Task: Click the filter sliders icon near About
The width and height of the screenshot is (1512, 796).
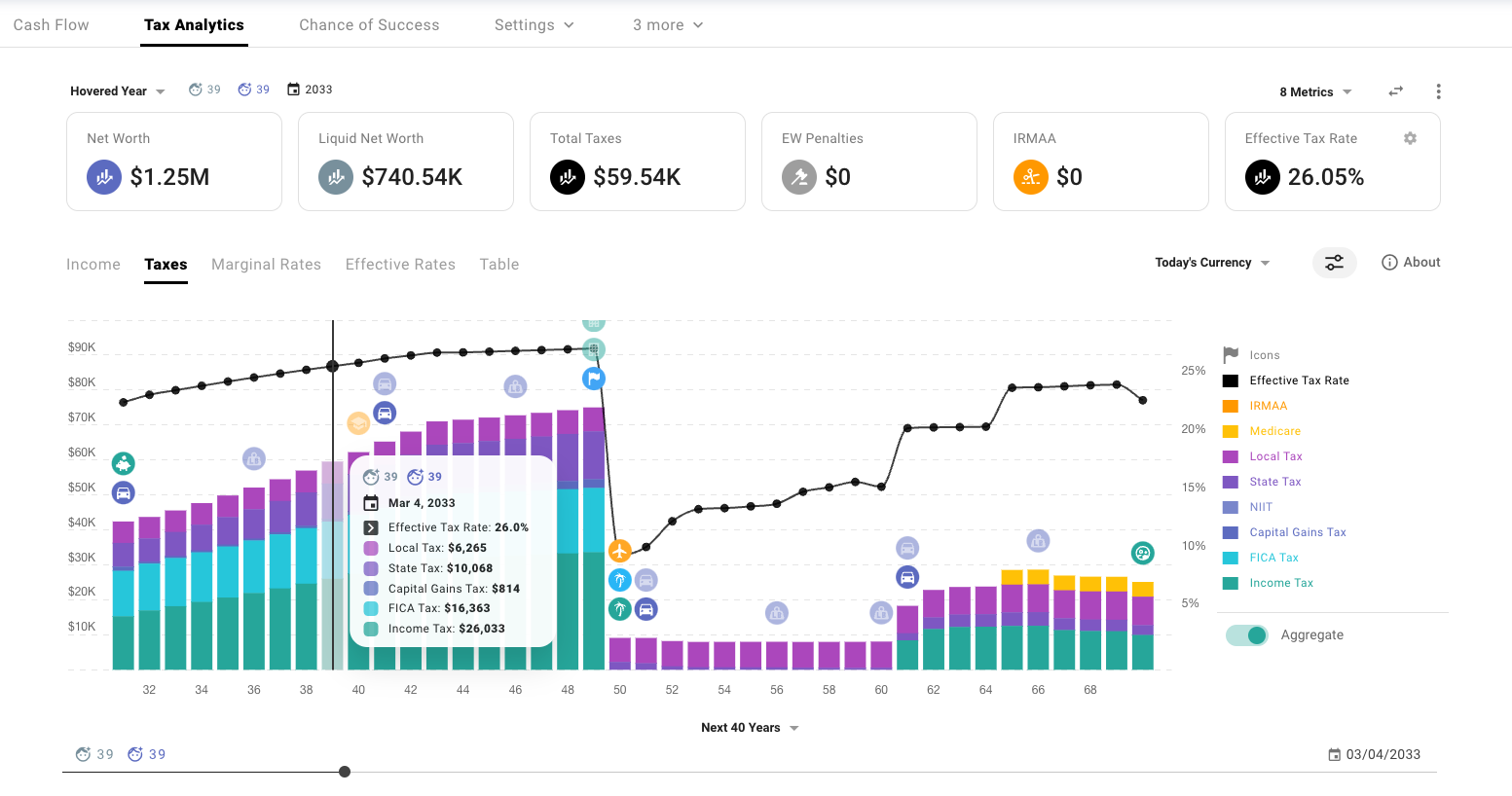Action: coord(1334,262)
